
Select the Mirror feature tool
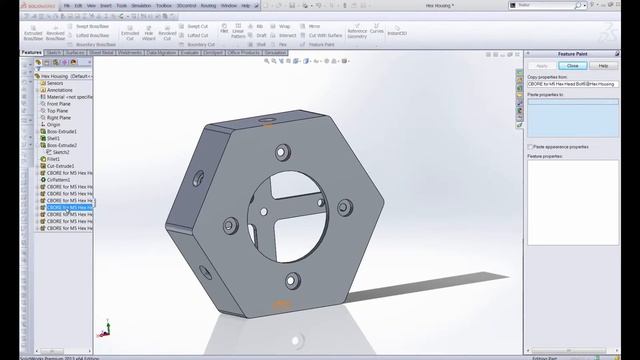click(310, 26)
